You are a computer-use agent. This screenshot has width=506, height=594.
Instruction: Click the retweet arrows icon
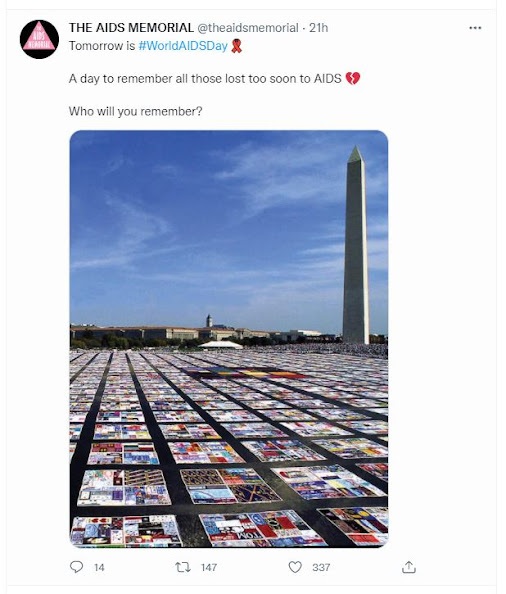pyautogui.click(x=183, y=567)
